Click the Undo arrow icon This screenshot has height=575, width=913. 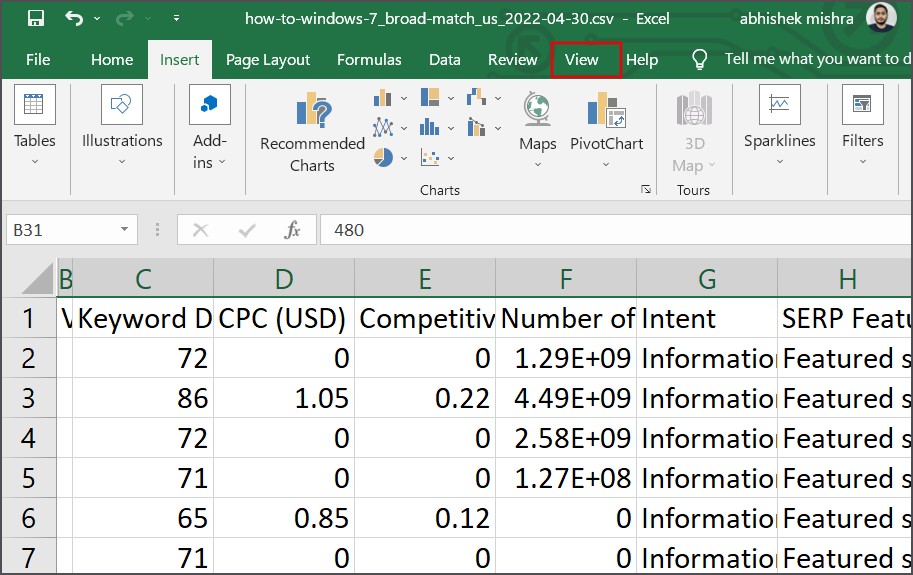tap(73, 18)
